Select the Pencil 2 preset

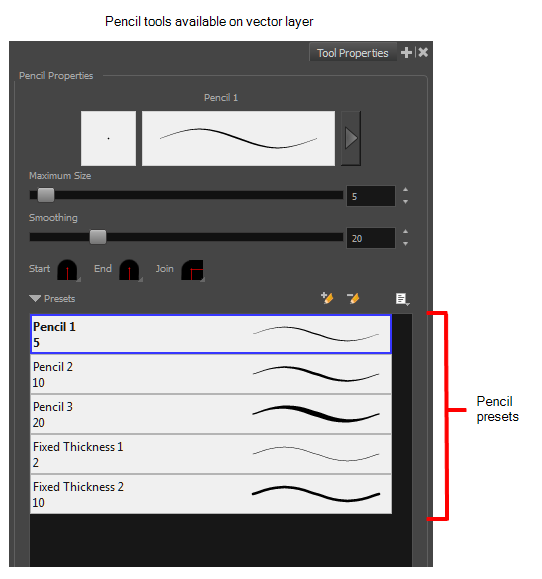click(211, 374)
